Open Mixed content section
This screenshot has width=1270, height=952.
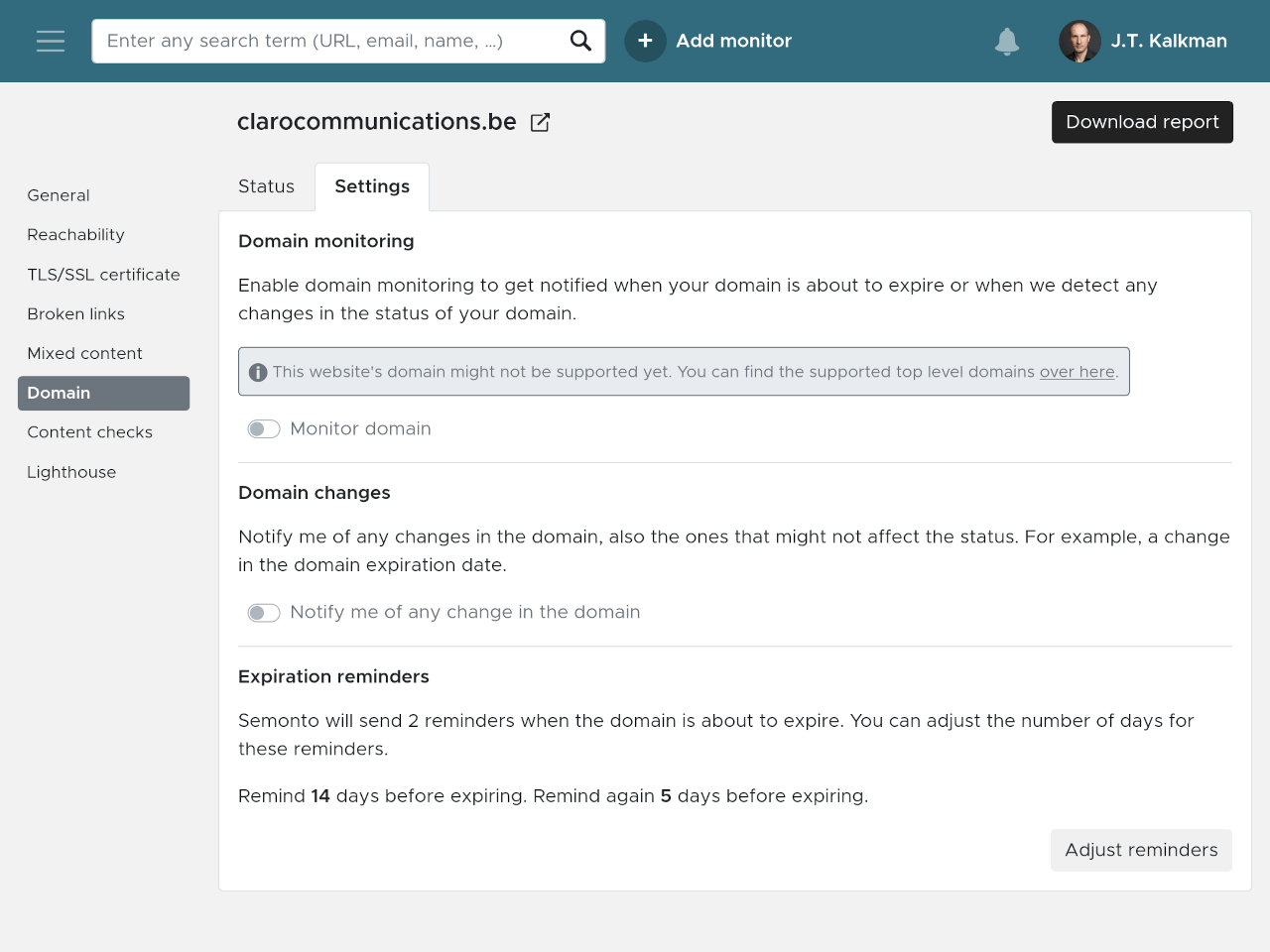tap(84, 354)
